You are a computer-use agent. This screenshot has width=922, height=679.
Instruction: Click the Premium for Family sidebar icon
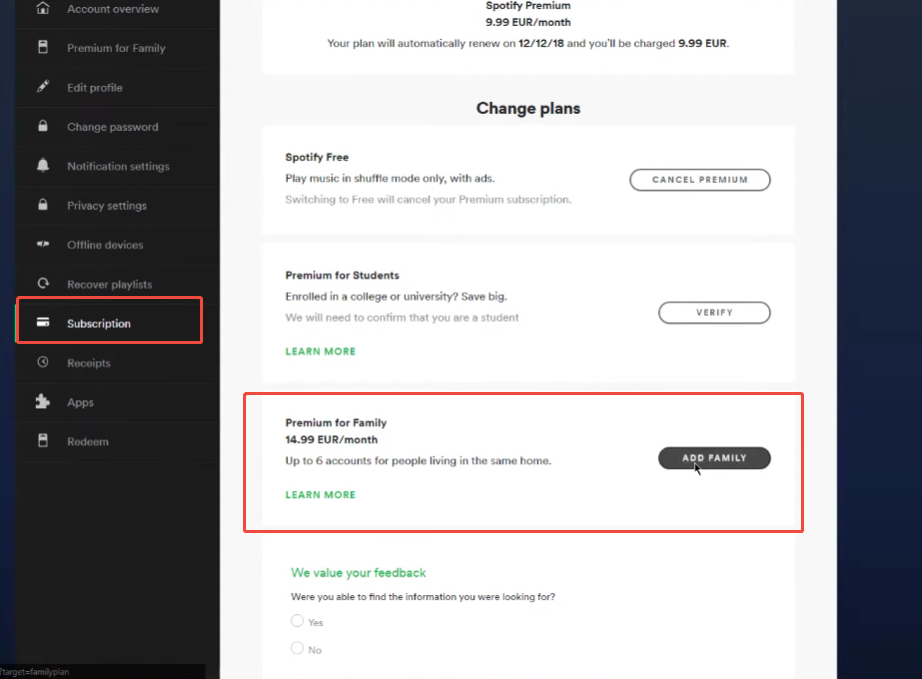[43, 47]
